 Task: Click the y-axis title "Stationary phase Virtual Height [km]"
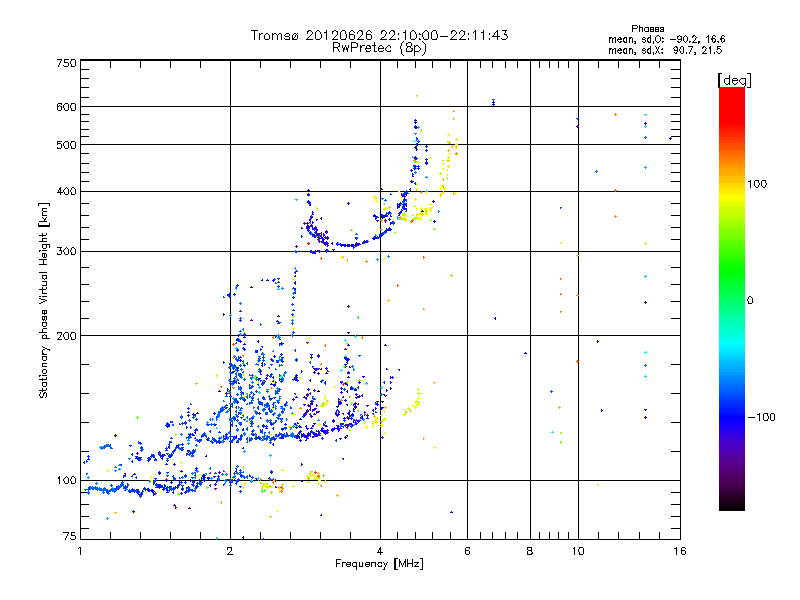(x=44, y=301)
